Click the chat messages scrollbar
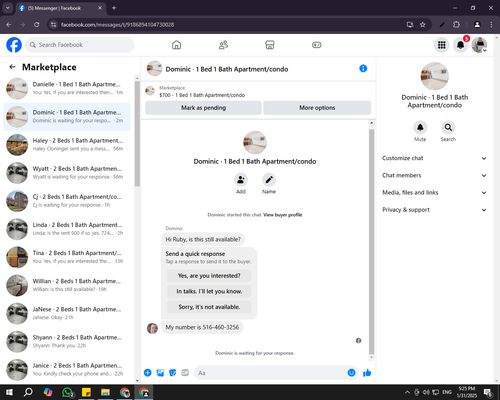 [x=371, y=242]
